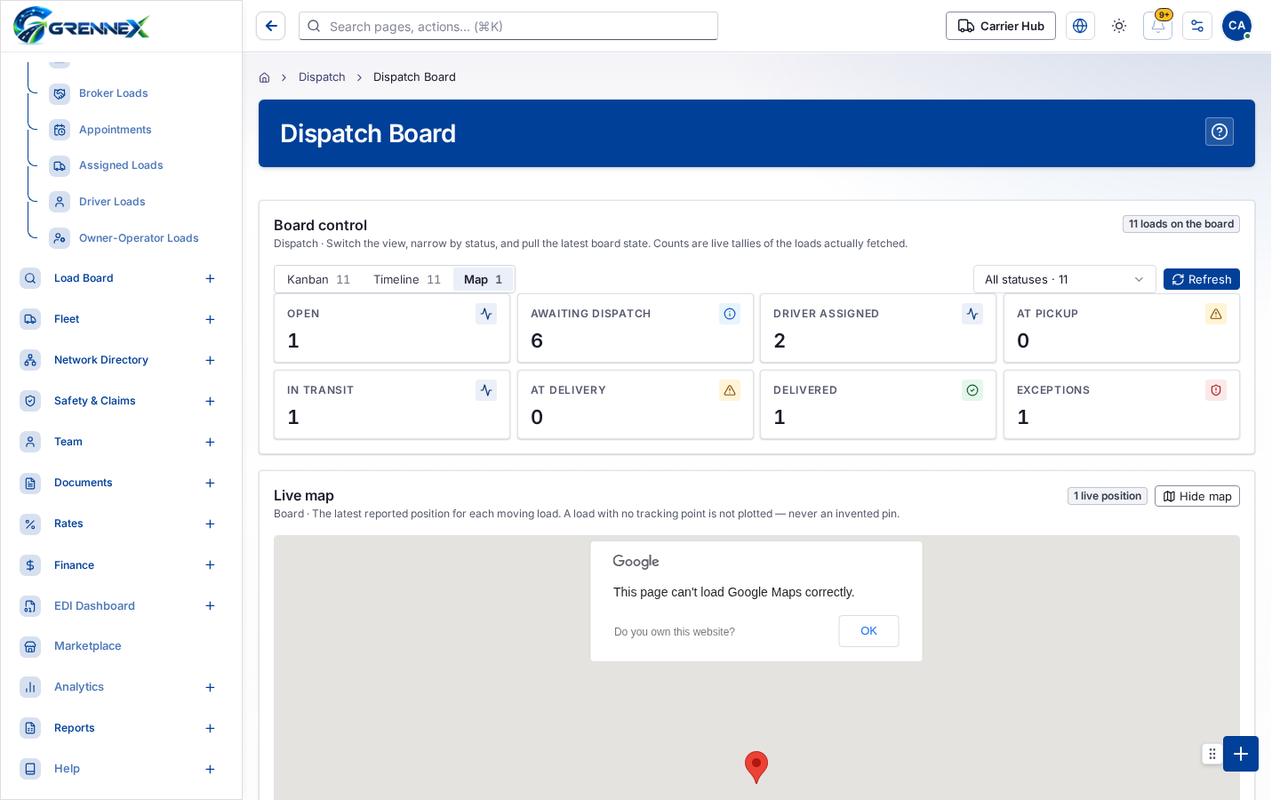The image size is (1280, 800).
Task: Hide the live map
Action: [x=1197, y=496]
